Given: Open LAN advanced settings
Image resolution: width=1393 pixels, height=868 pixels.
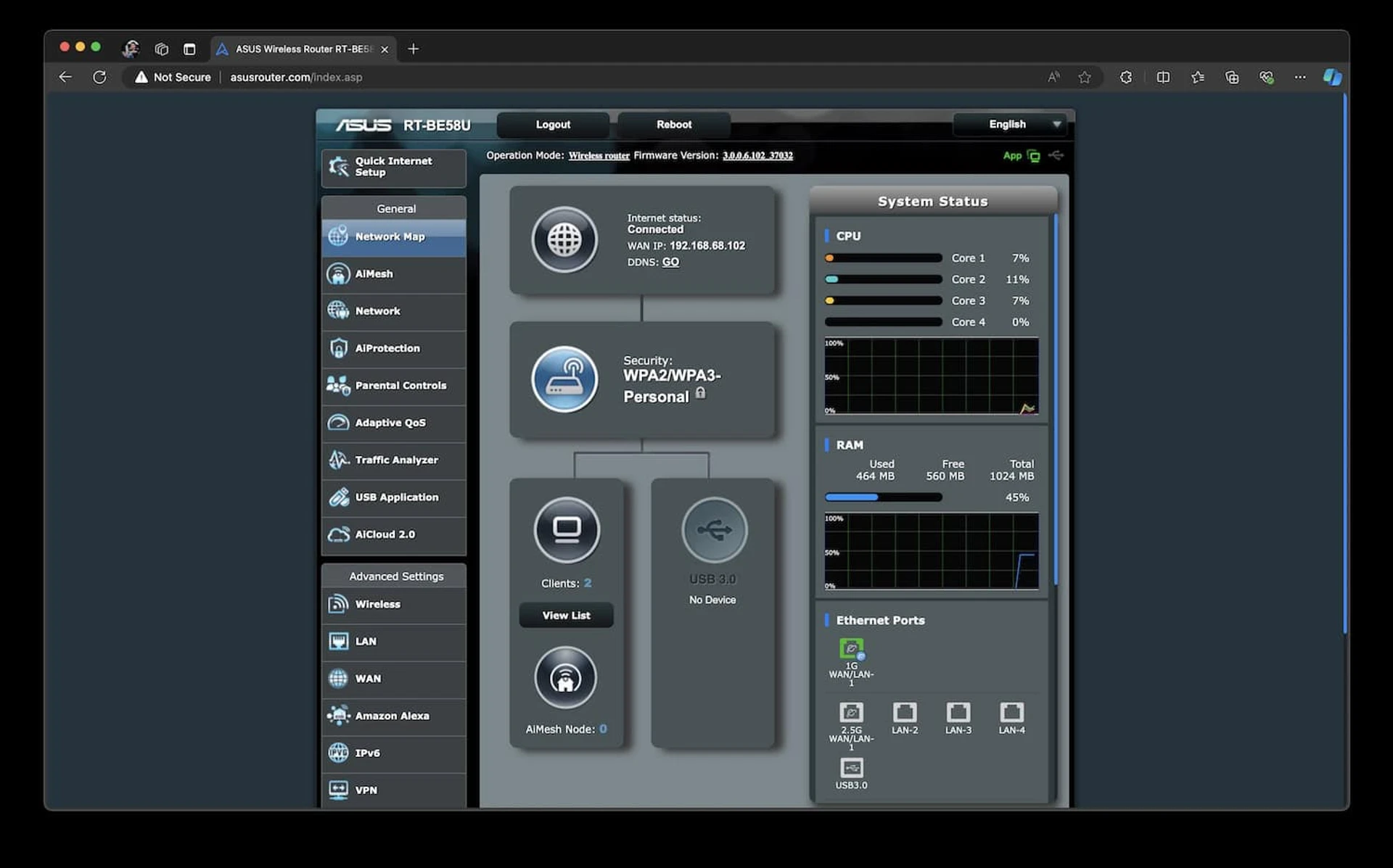Looking at the screenshot, I should coord(394,642).
